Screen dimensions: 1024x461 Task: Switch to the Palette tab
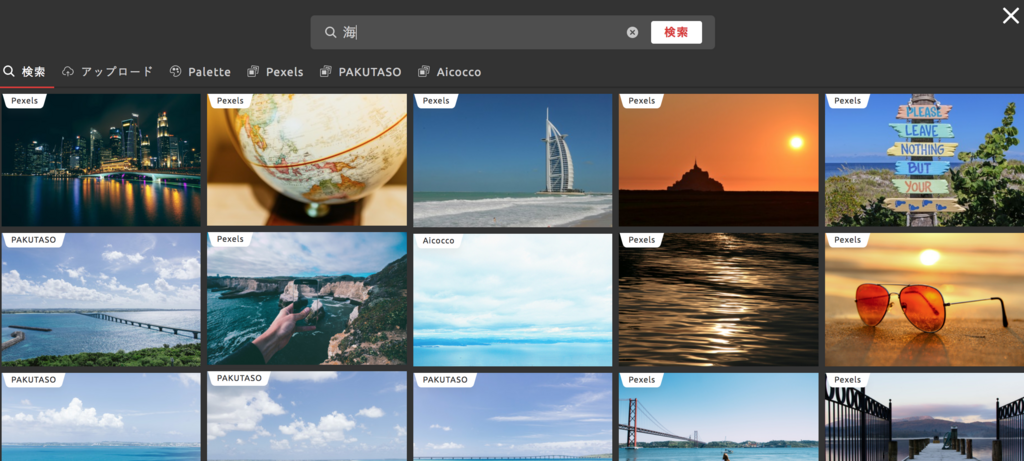point(200,72)
